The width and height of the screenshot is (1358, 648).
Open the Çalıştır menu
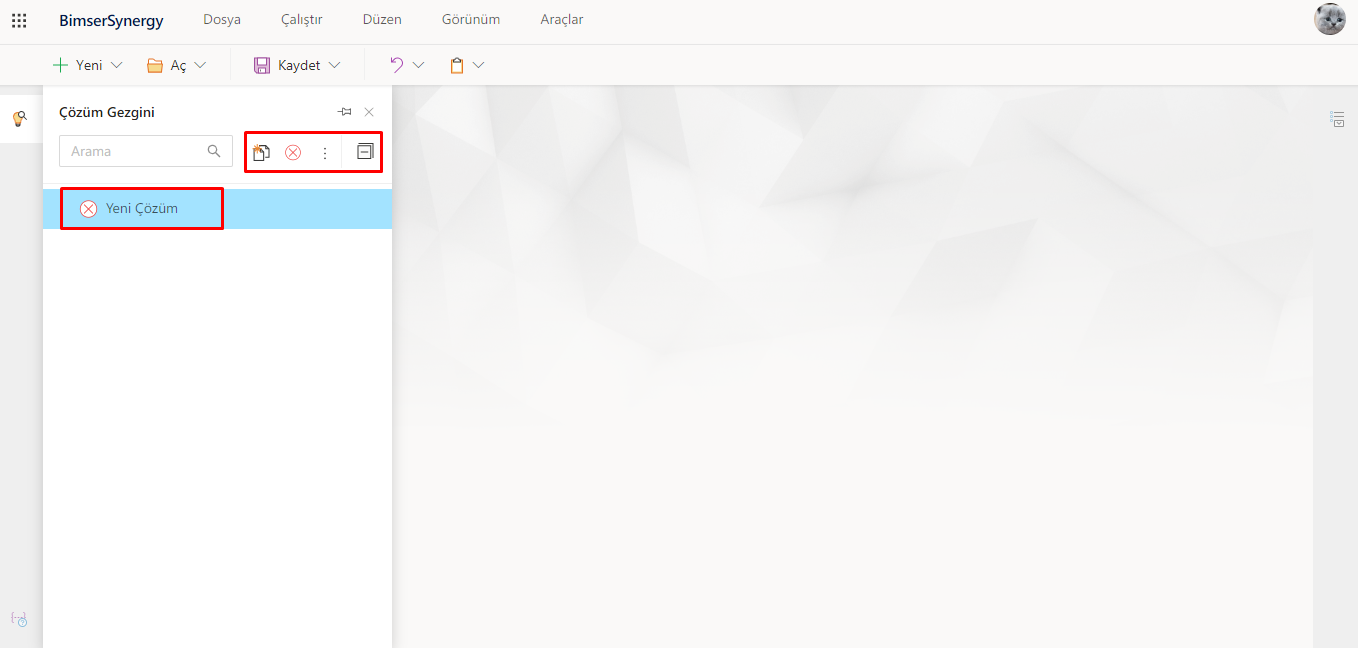click(302, 20)
